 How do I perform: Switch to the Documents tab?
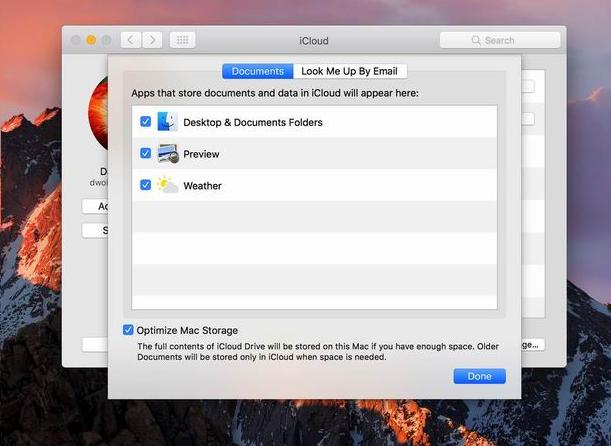coord(258,71)
